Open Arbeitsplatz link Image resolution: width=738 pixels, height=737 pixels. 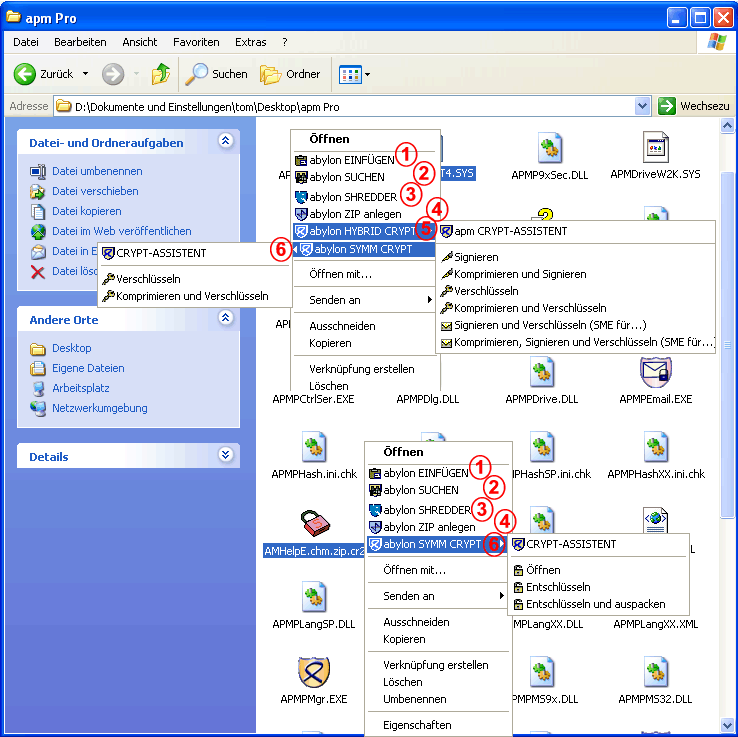80,388
